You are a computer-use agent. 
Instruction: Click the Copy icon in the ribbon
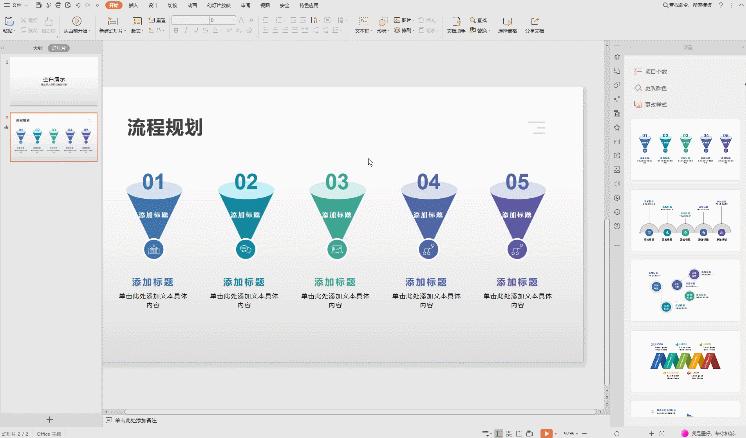[x=23, y=30]
